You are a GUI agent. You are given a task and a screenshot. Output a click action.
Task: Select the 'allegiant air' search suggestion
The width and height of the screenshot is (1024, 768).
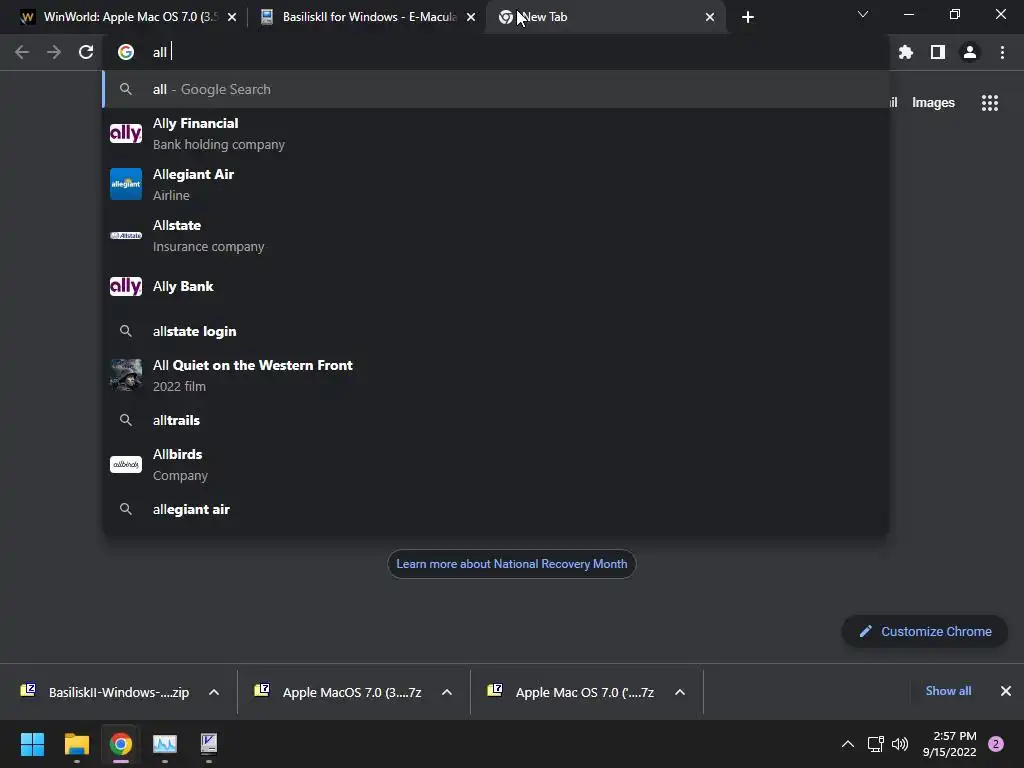496,509
